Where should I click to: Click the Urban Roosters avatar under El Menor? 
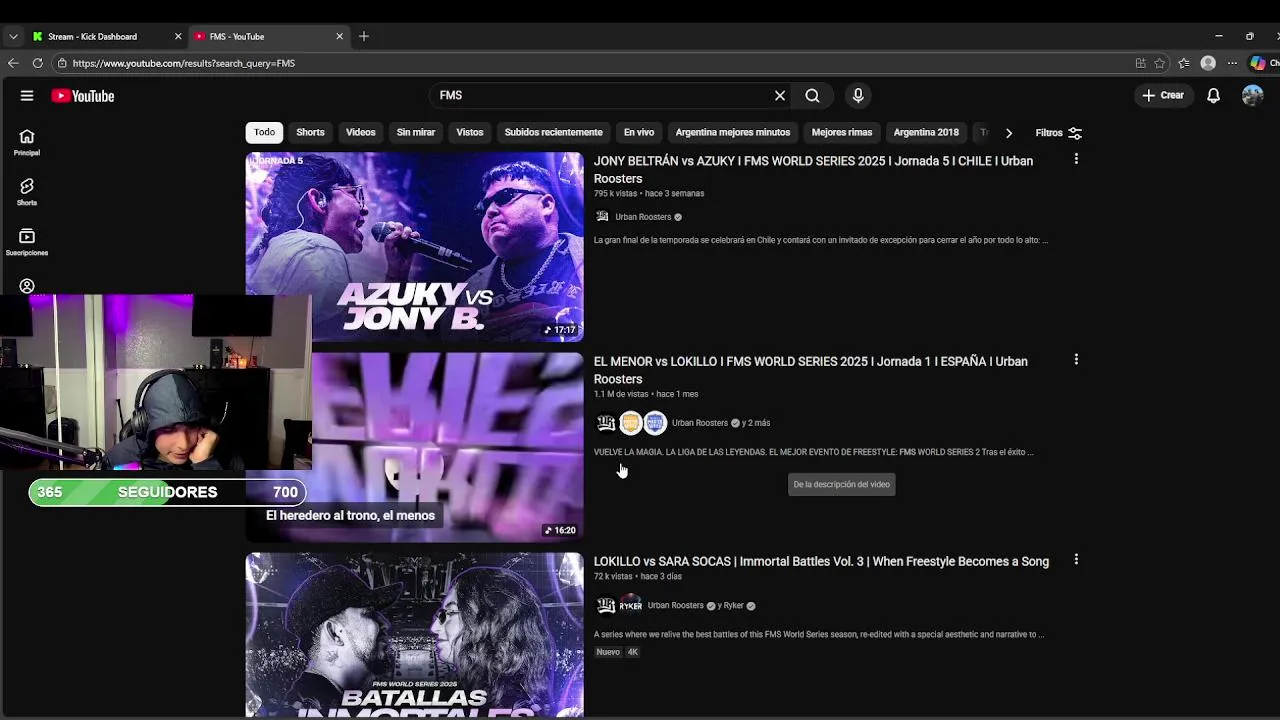coord(606,423)
